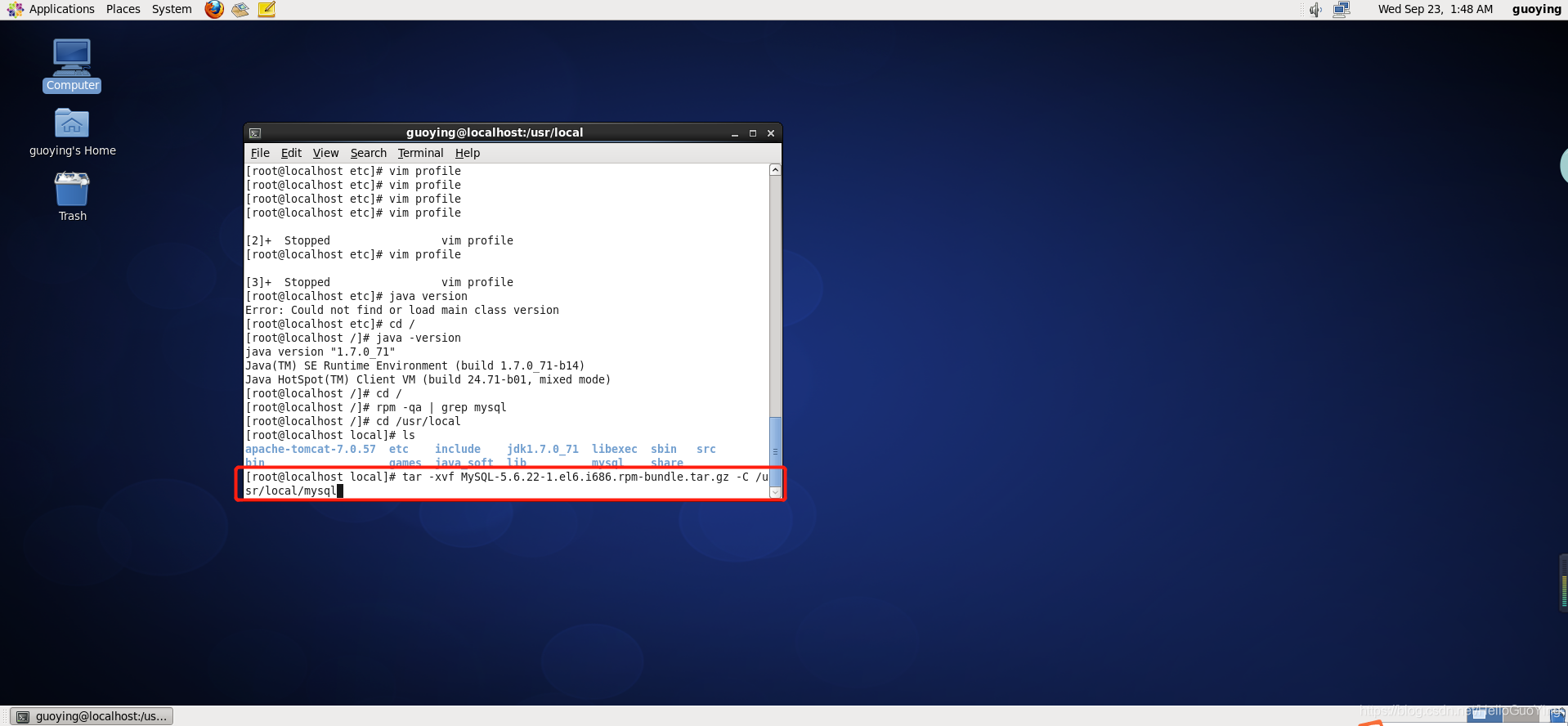Click the 'local]# ls' command line
Image resolution: width=1568 pixels, height=726 pixels.
tap(330, 435)
